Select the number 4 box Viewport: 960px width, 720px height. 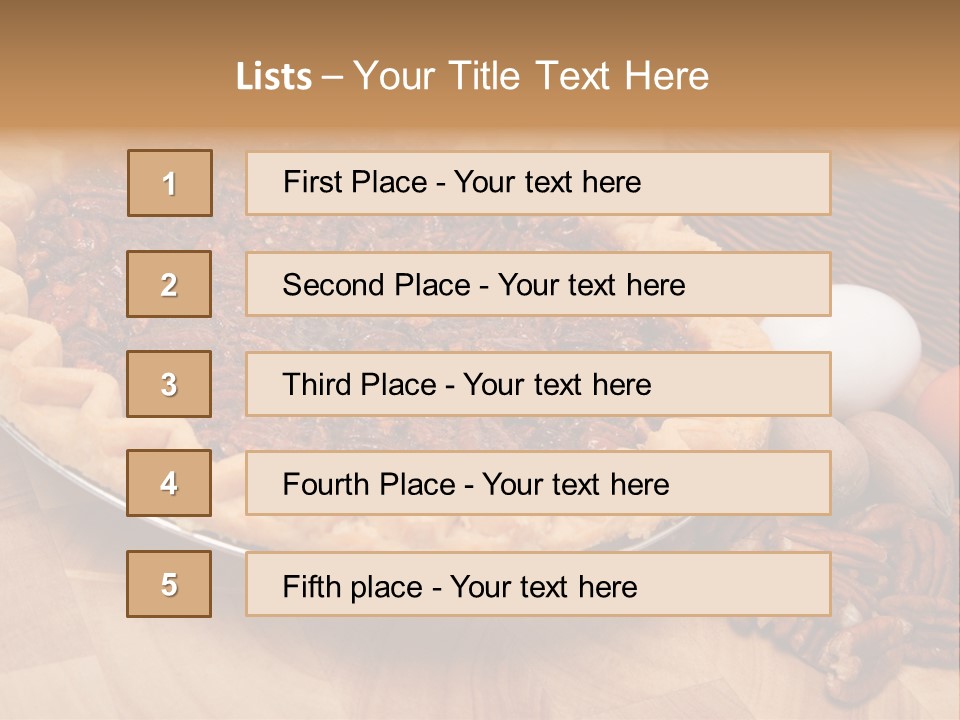[170, 483]
